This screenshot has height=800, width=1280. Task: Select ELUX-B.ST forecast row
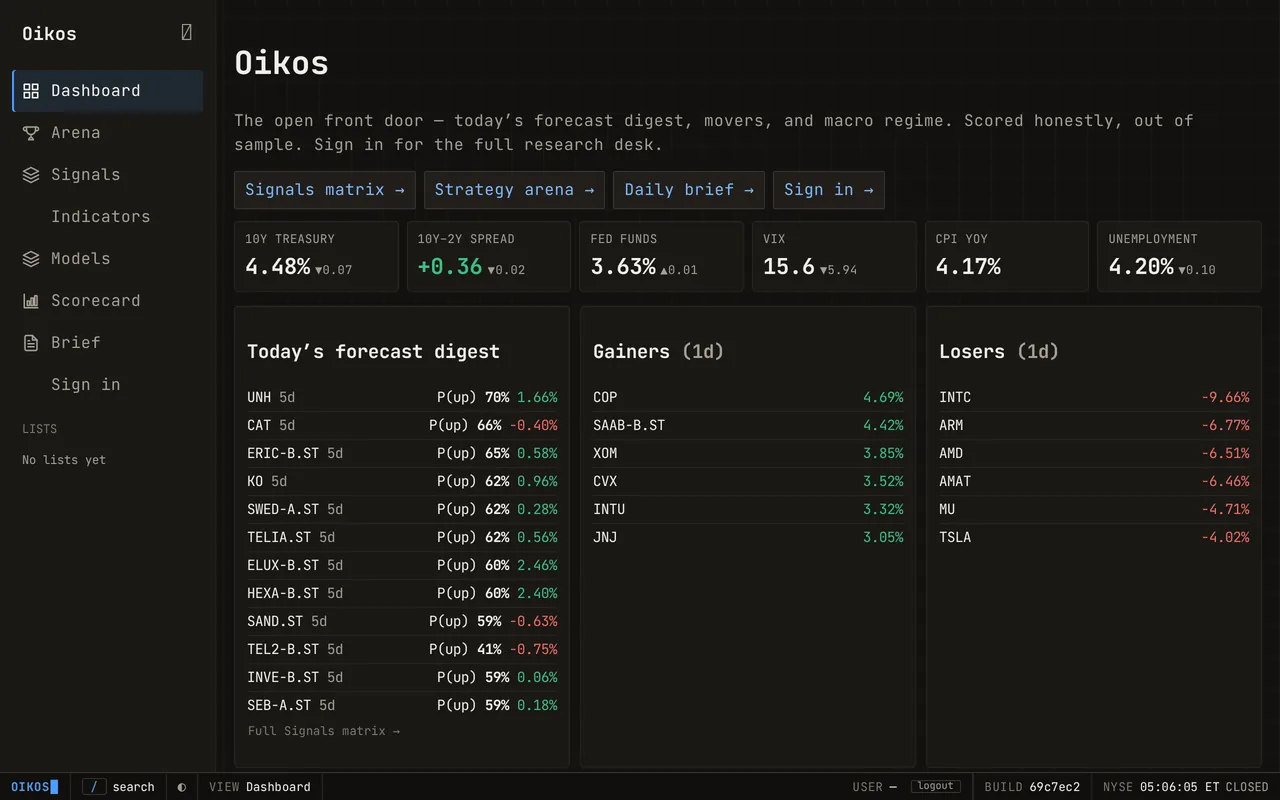(402, 565)
